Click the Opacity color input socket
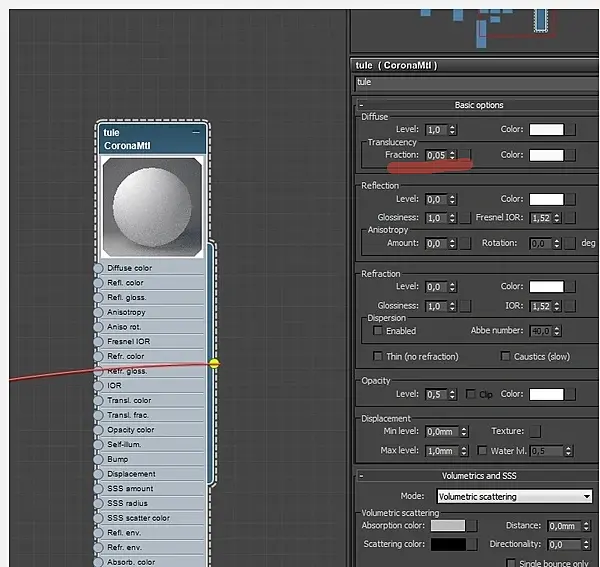Viewport: 600px width, 567px height. 98,430
